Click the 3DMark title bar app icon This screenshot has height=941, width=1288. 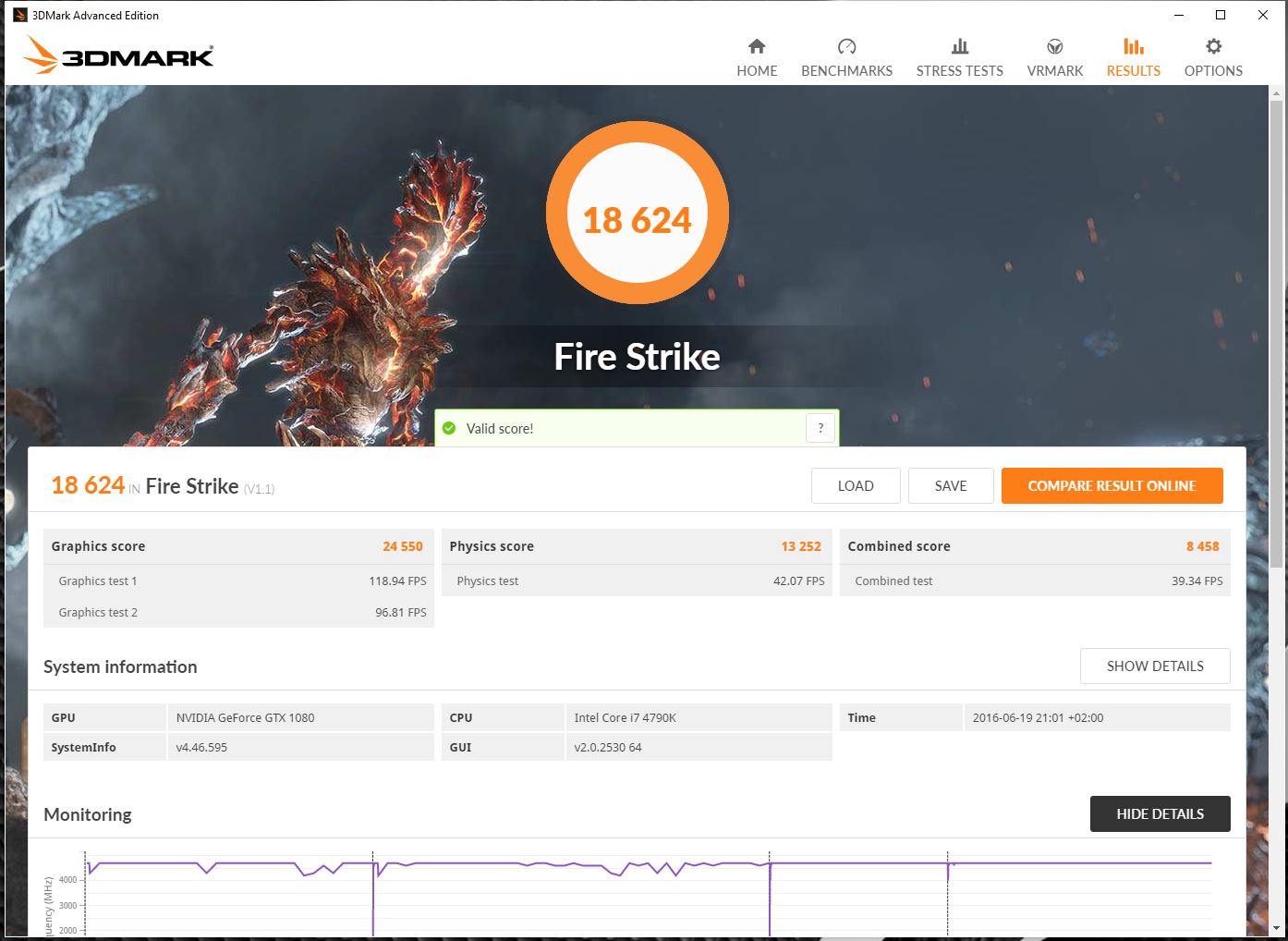19,15
